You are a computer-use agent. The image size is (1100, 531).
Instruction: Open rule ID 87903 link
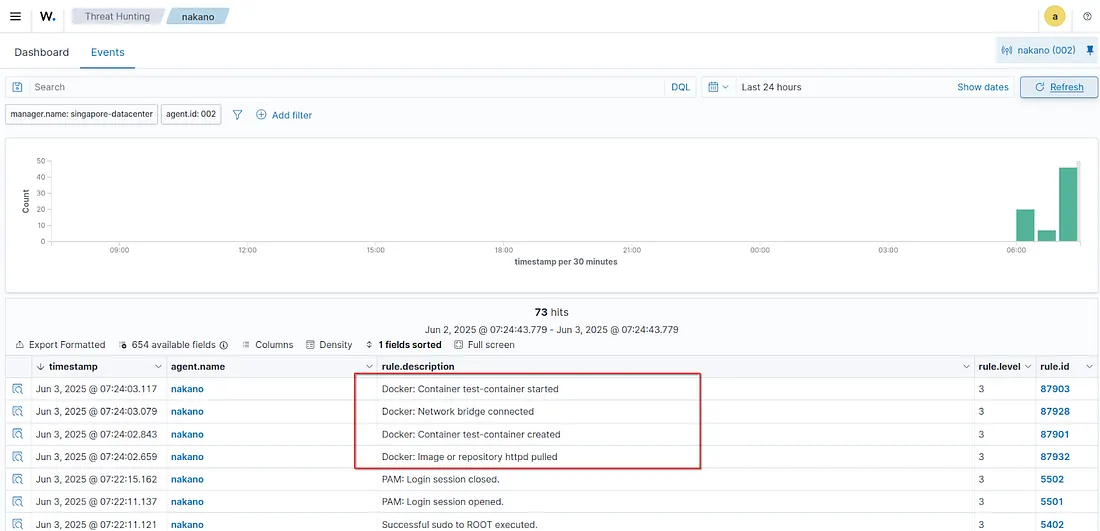pos(1054,388)
